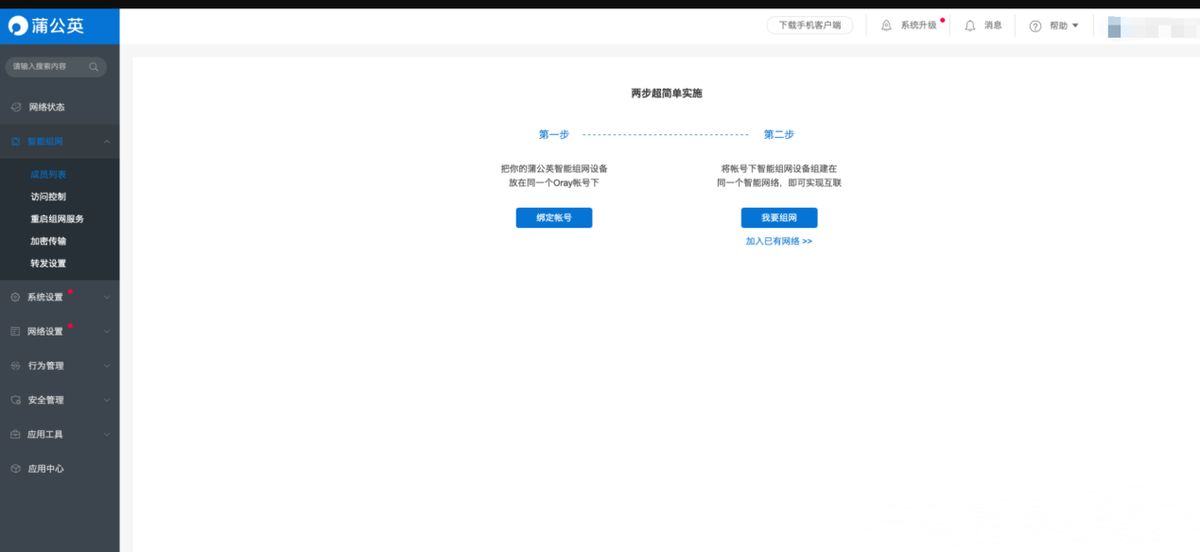Image resolution: width=1200 pixels, height=552 pixels.
Task: Click the 帮助 question mark icon
Action: (1035, 26)
